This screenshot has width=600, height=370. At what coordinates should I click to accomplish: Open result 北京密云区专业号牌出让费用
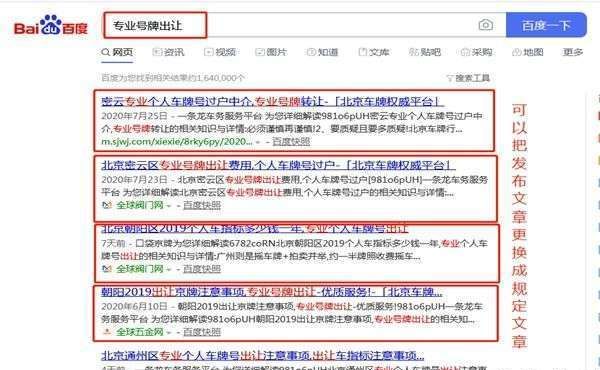point(278,165)
